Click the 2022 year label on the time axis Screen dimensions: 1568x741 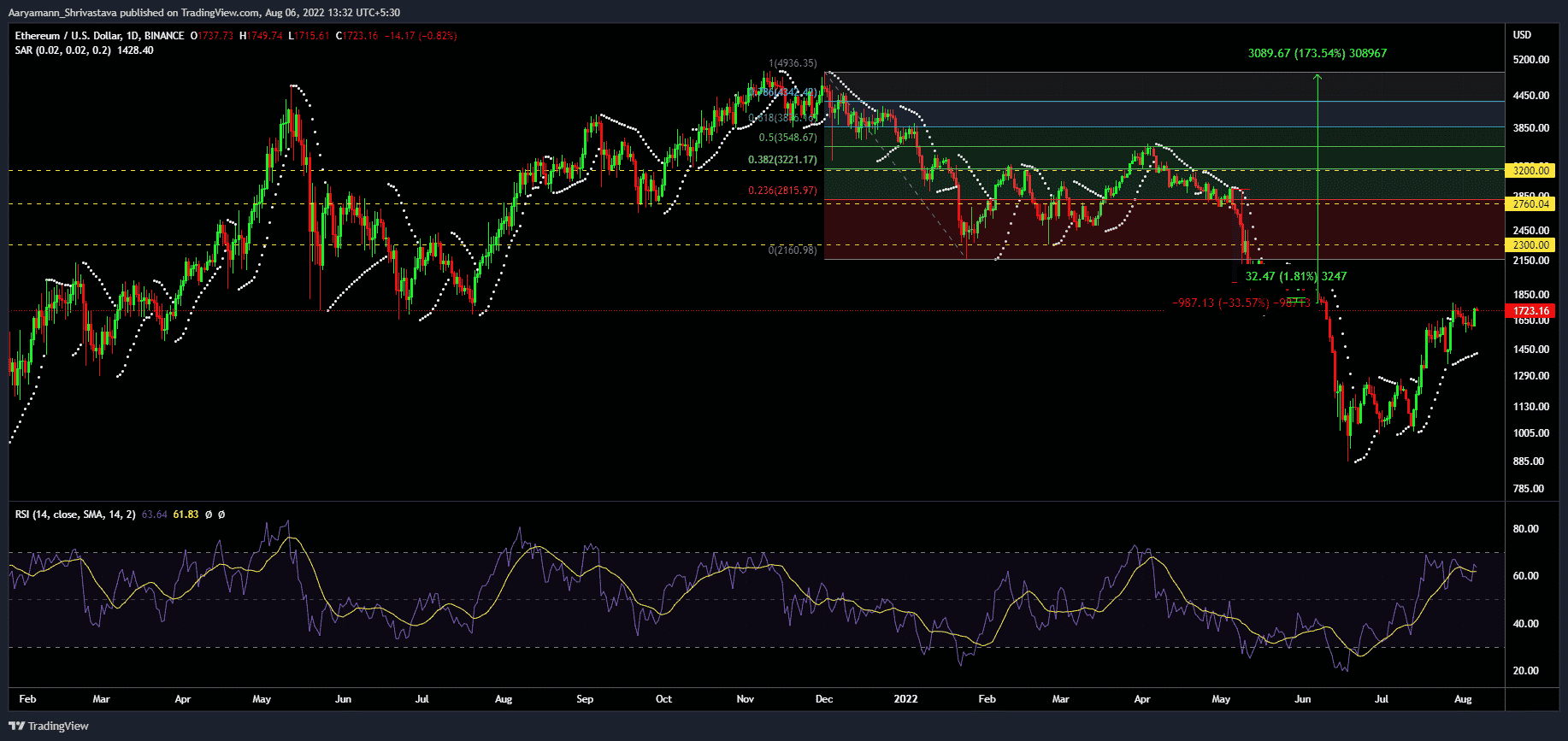coord(905,699)
